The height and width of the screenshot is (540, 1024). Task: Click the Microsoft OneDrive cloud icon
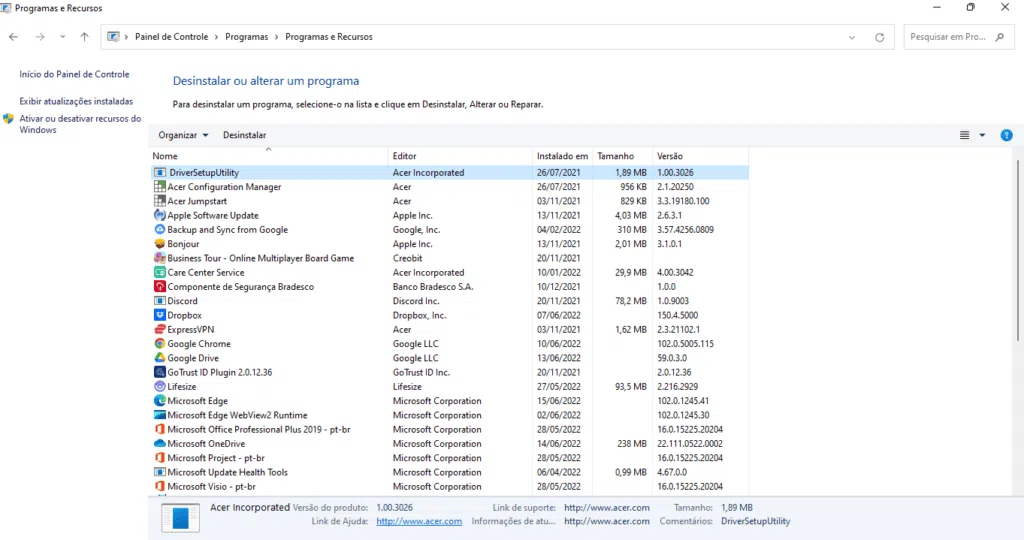159,444
